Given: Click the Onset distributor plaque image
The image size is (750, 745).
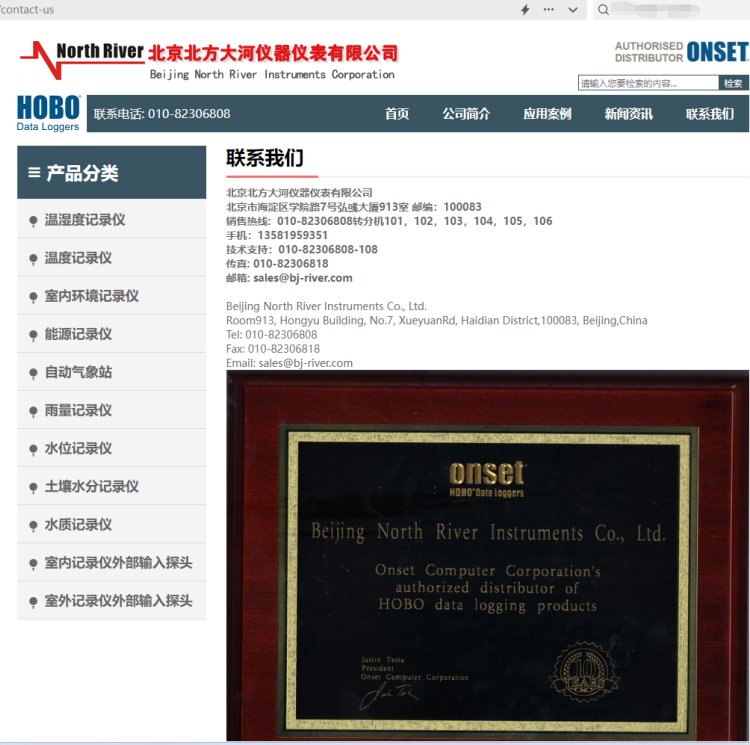Looking at the screenshot, I should (487, 556).
